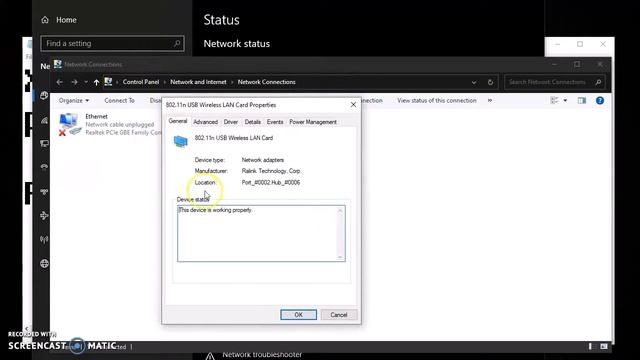
Task: Select the Ethernet icon in Settings sidebar
Action: click(x=44, y=143)
